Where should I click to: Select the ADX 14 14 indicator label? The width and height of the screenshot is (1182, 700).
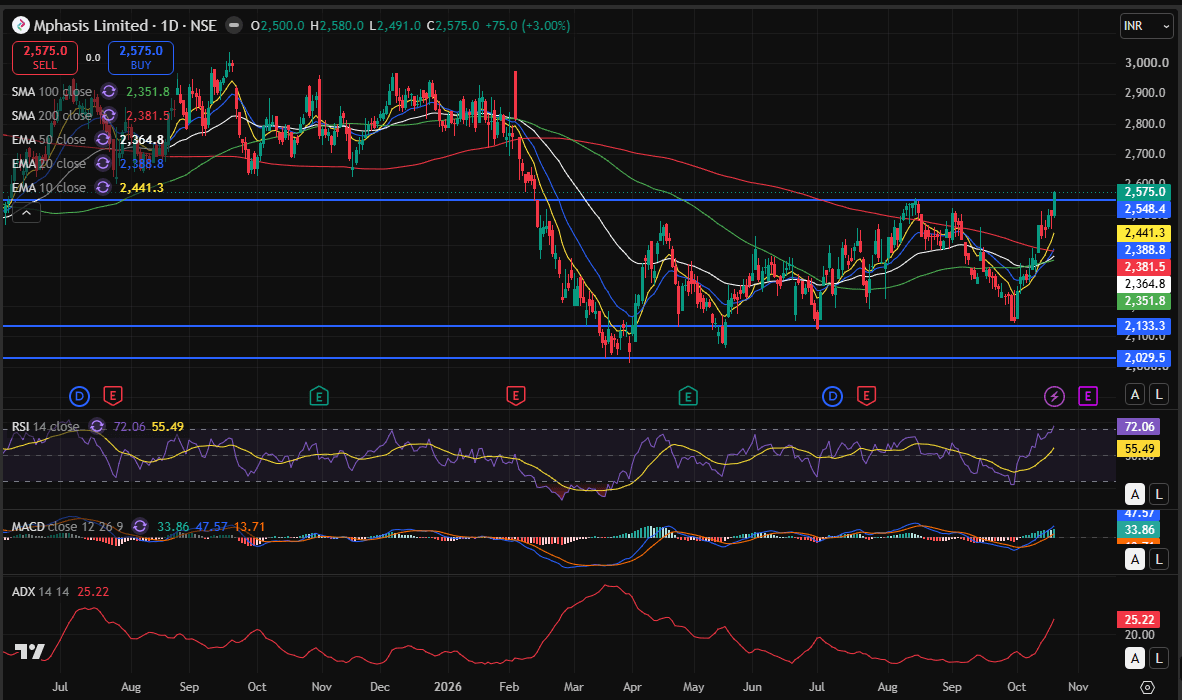point(40,591)
